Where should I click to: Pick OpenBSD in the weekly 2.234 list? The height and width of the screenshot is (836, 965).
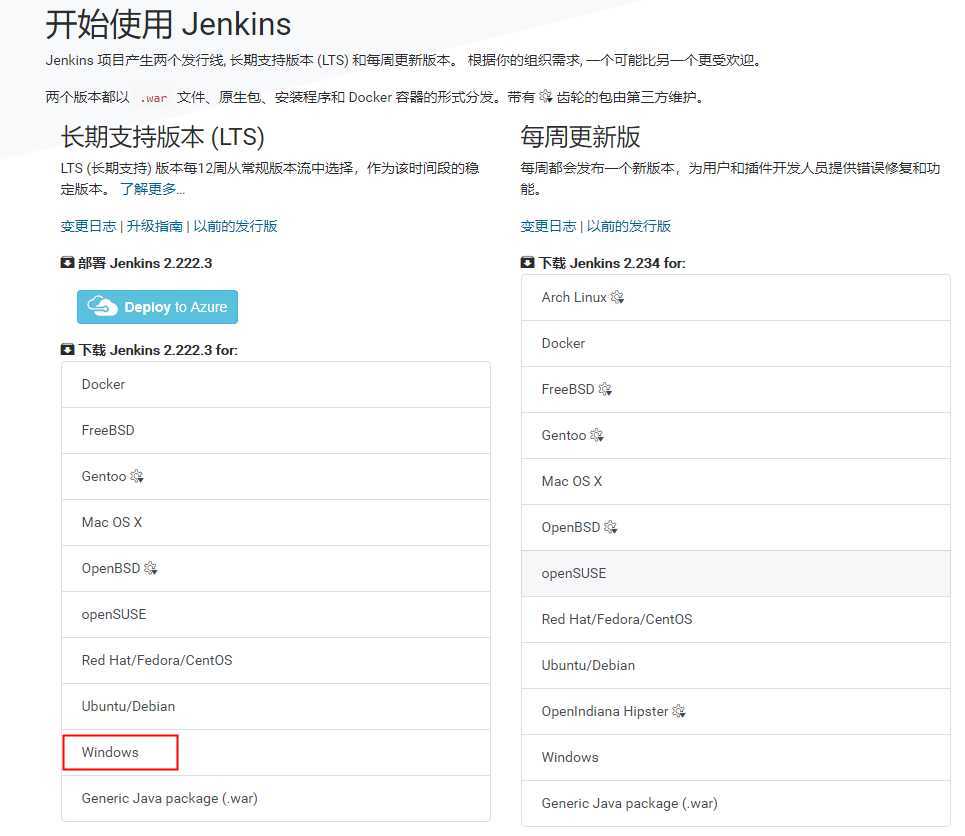(735, 528)
